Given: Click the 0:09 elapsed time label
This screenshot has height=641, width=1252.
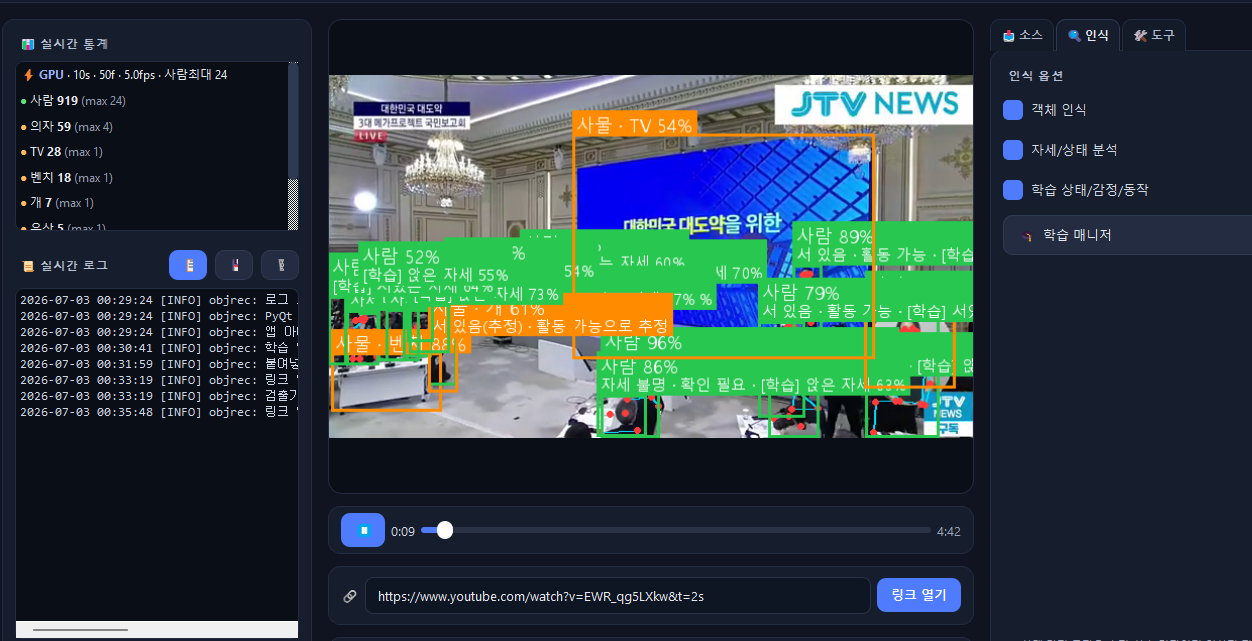Looking at the screenshot, I should tap(403, 531).
